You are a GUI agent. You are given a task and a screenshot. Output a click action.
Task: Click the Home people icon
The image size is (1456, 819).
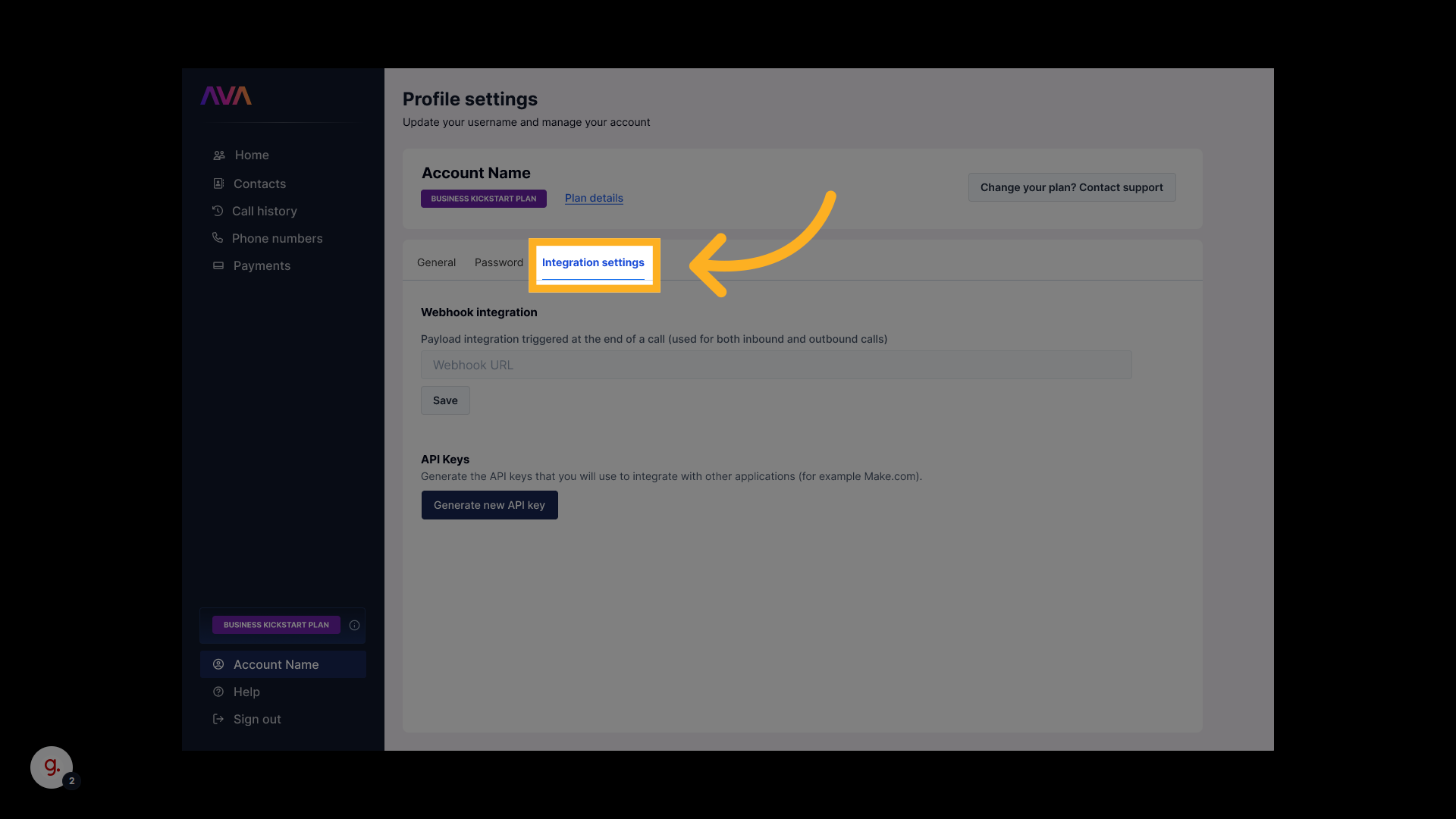[x=219, y=155]
